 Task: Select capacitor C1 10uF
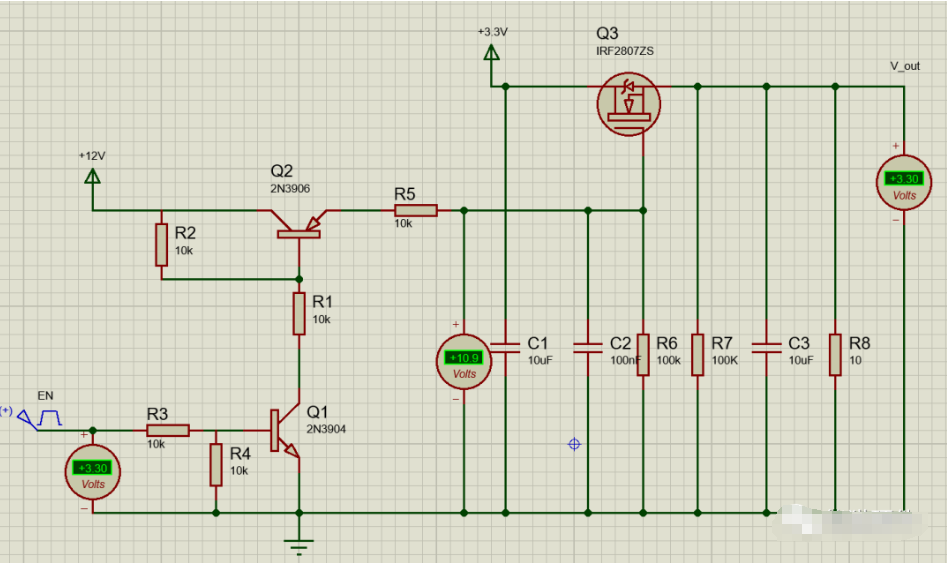(x=505, y=347)
